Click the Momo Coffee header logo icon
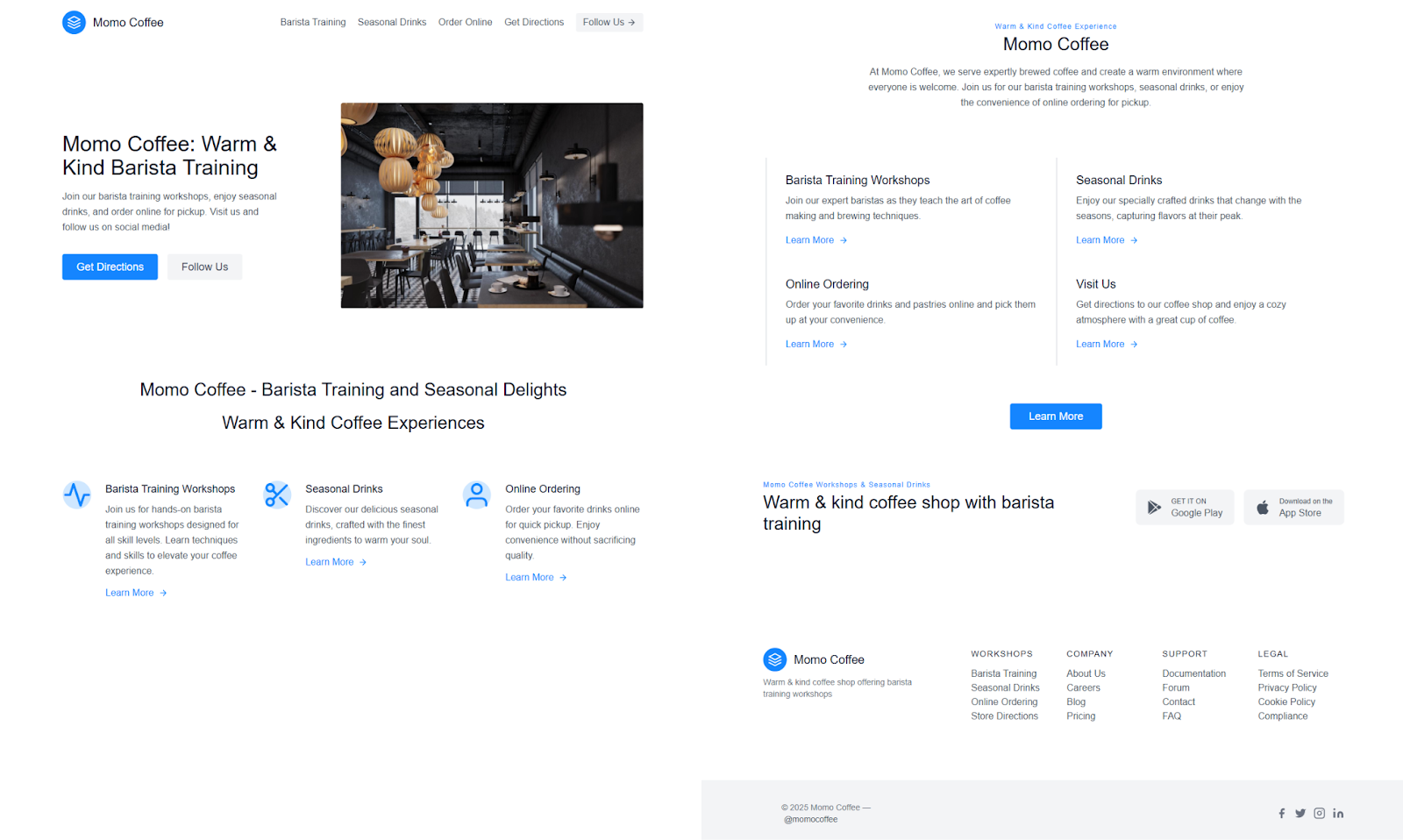Viewport: 1403px width, 840px height. tap(74, 22)
